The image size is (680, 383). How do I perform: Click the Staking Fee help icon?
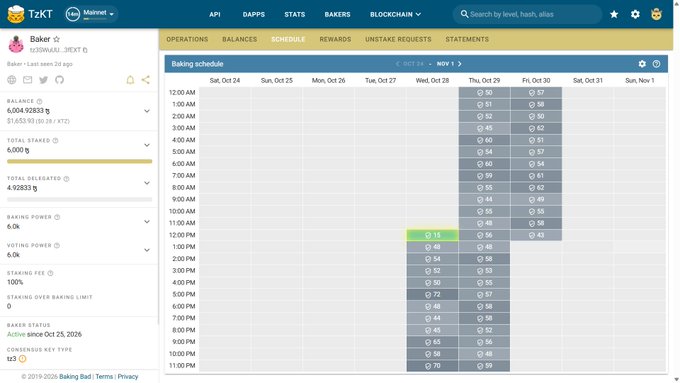pos(50,273)
